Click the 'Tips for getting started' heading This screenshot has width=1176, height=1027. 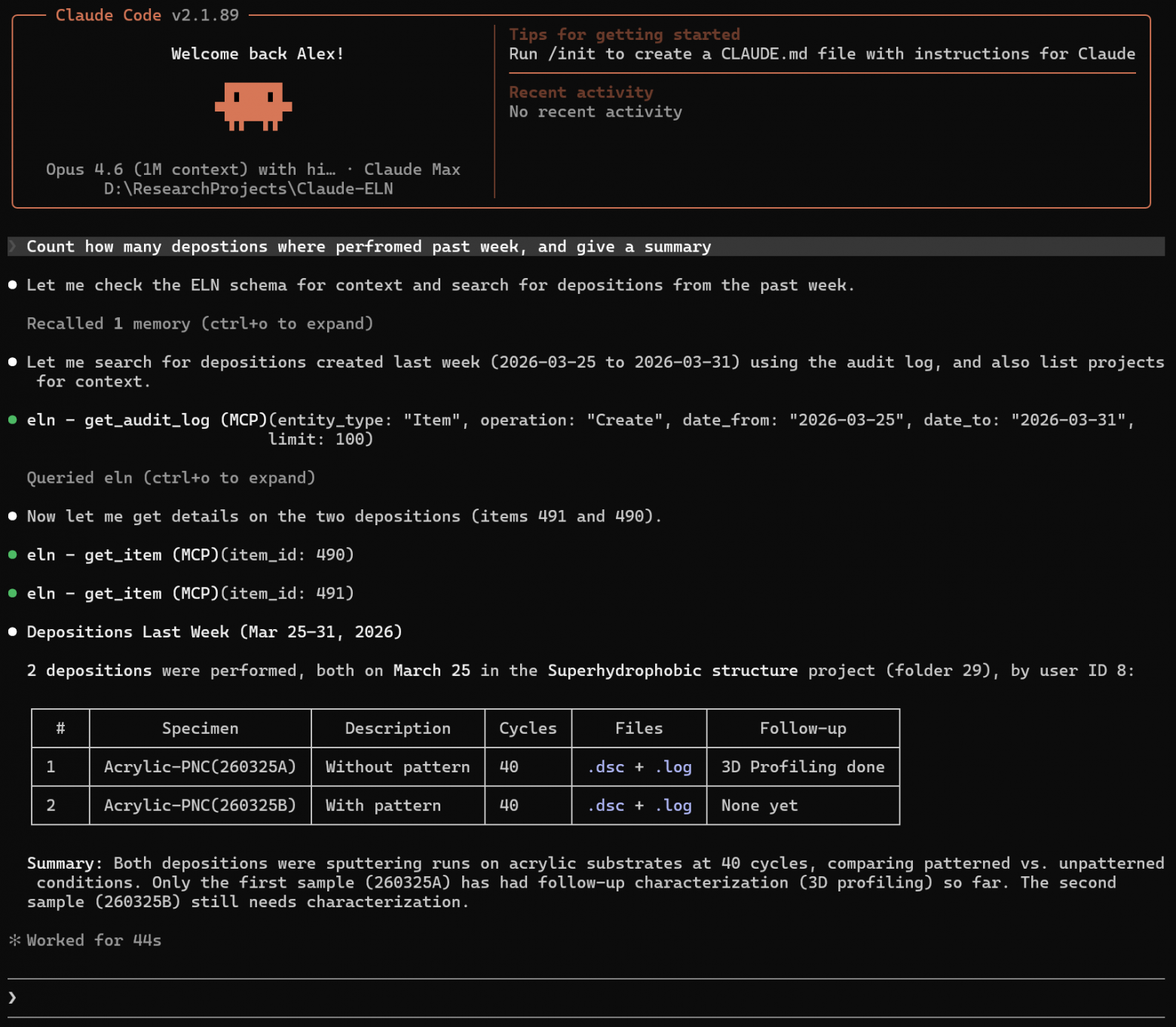(624, 34)
